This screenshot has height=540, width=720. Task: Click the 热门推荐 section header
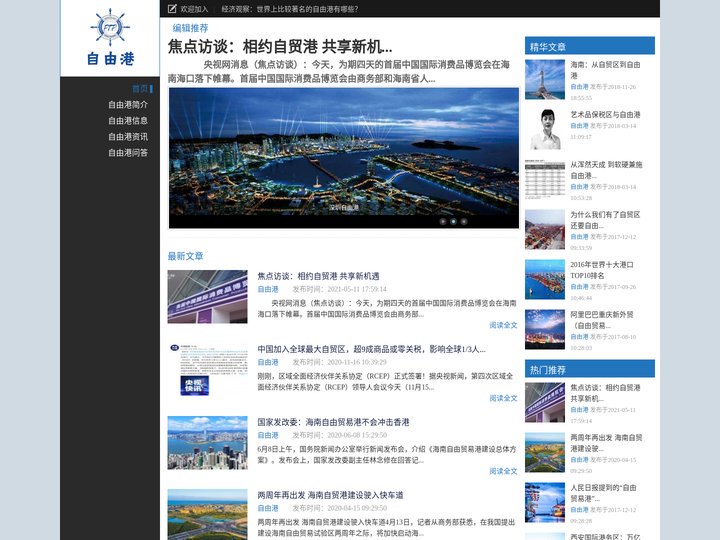pyautogui.click(x=590, y=369)
